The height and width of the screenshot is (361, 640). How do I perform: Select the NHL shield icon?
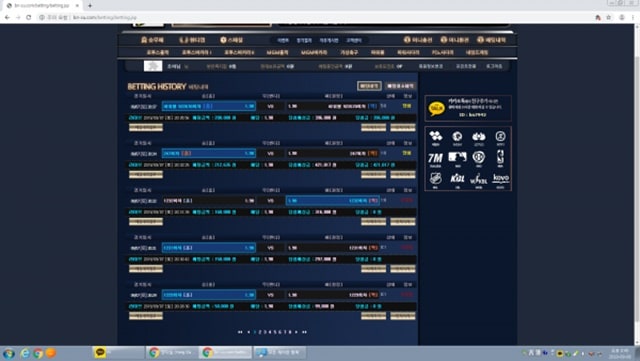click(x=436, y=178)
